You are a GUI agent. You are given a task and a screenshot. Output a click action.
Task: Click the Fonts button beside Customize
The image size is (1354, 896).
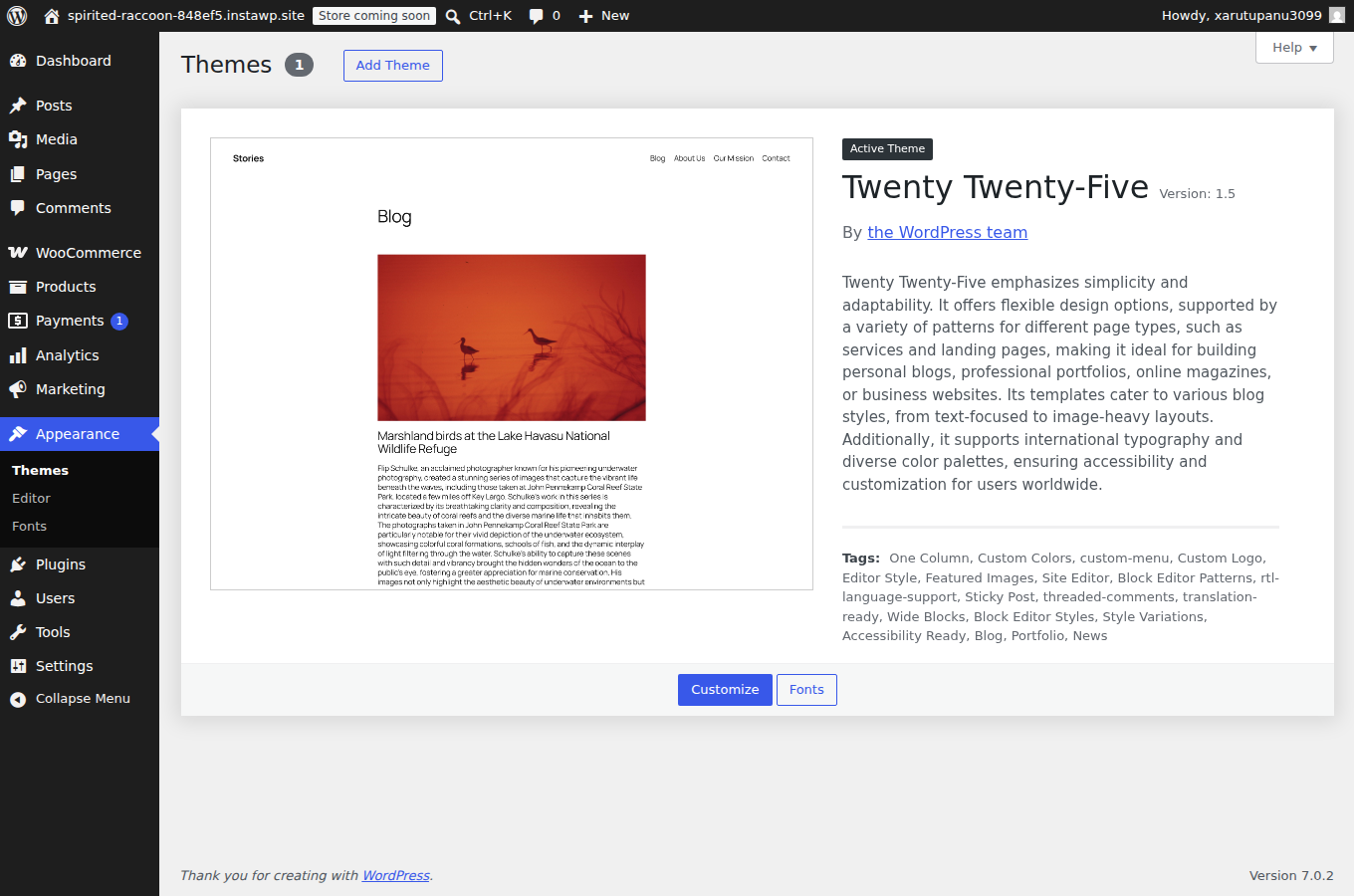pos(806,690)
